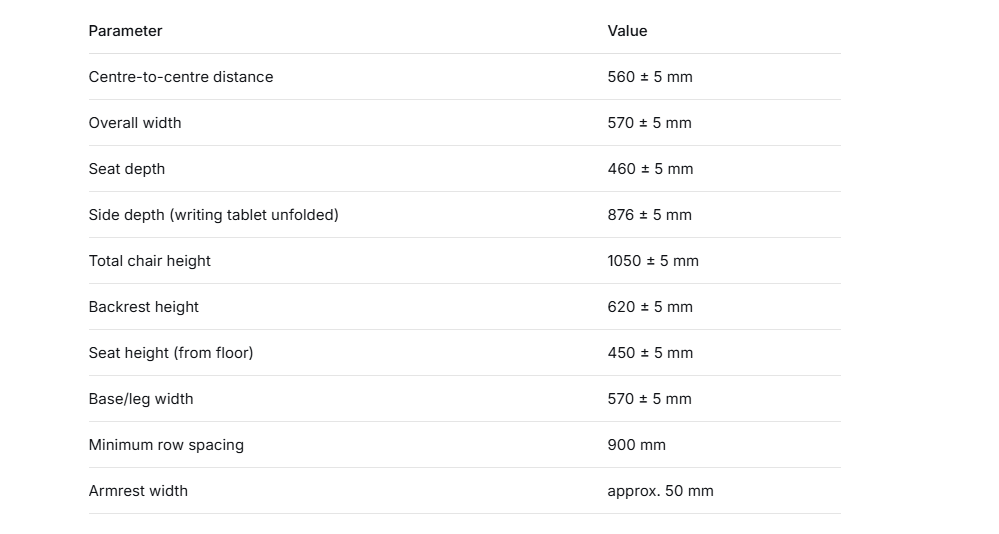The image size is (999, 534).
Task: Click the 560 ± 5 mm value
Action: (650, 76)
